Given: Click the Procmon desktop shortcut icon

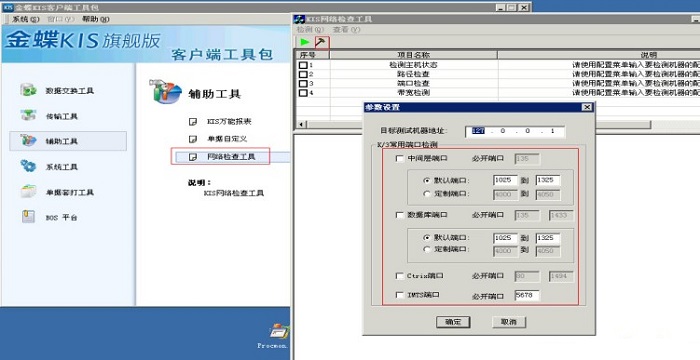Looking at the screenshot, I should [x=279, y=332].
